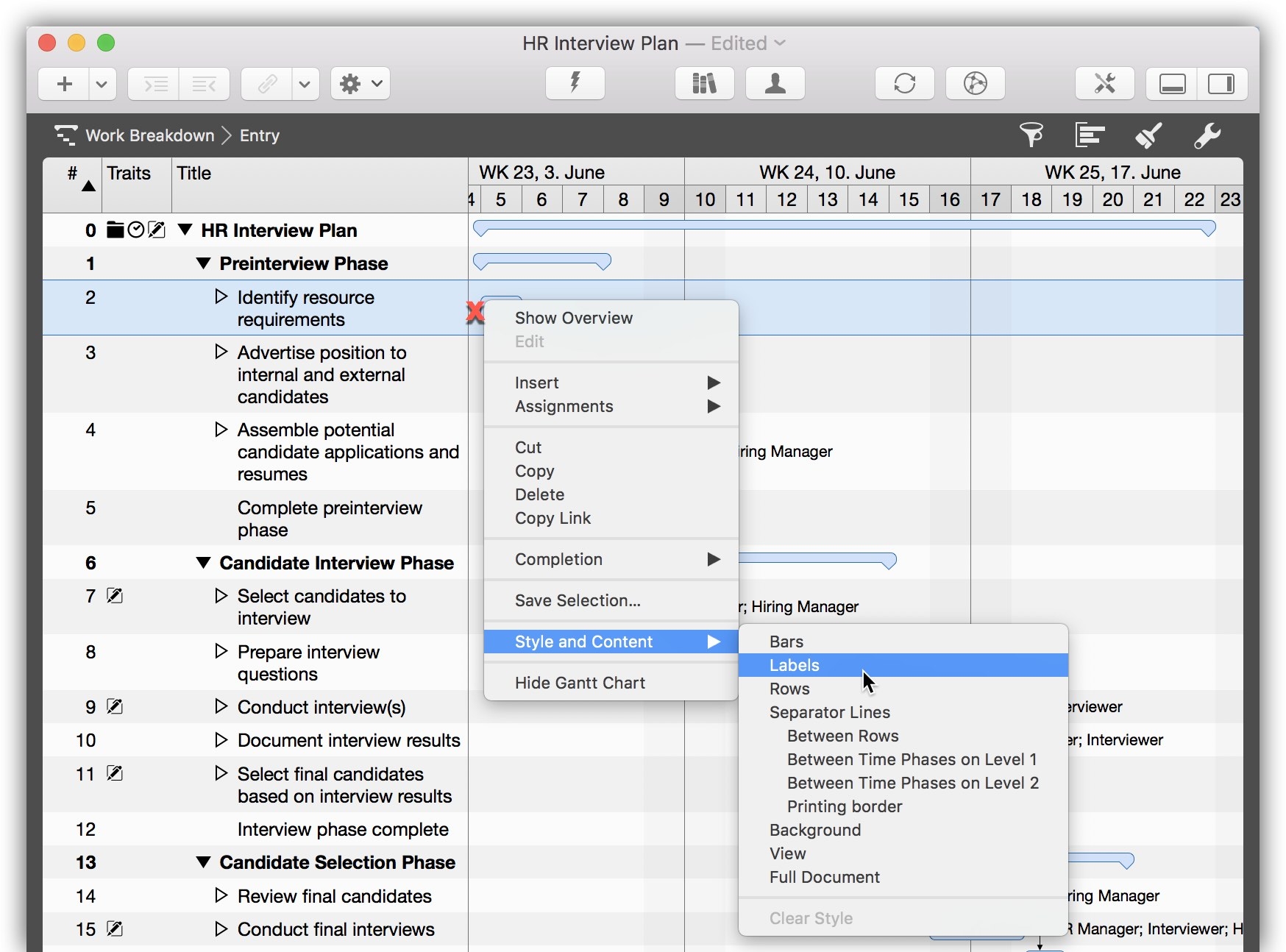Click the Title column header

tap(194, 173)
